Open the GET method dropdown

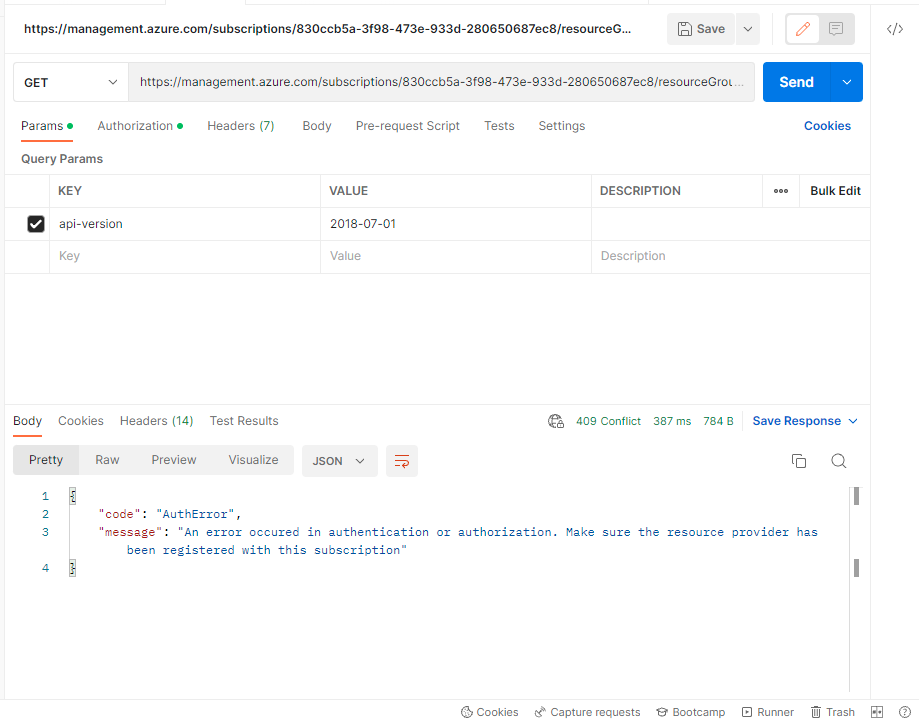pos(70,82)
